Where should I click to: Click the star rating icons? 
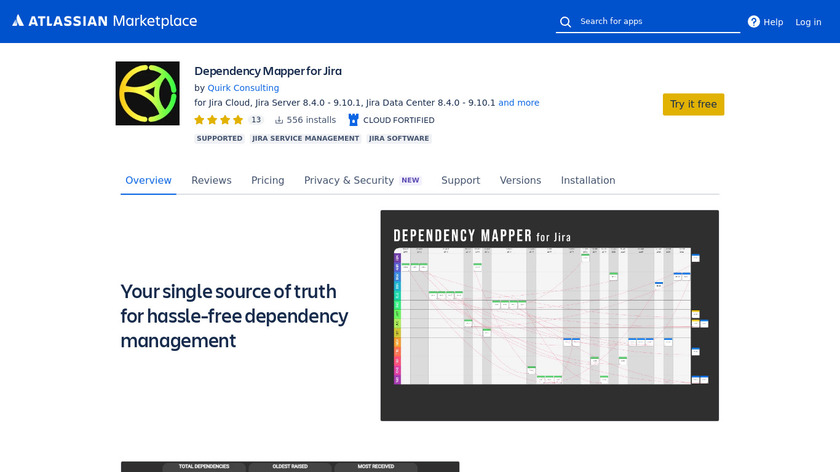pyautogui.click(x=218, y=120)
